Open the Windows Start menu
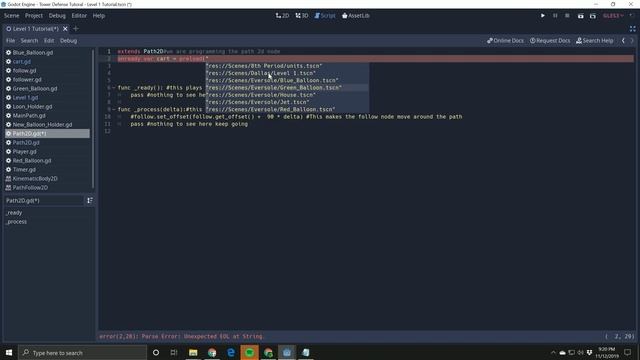 [9, 352]
